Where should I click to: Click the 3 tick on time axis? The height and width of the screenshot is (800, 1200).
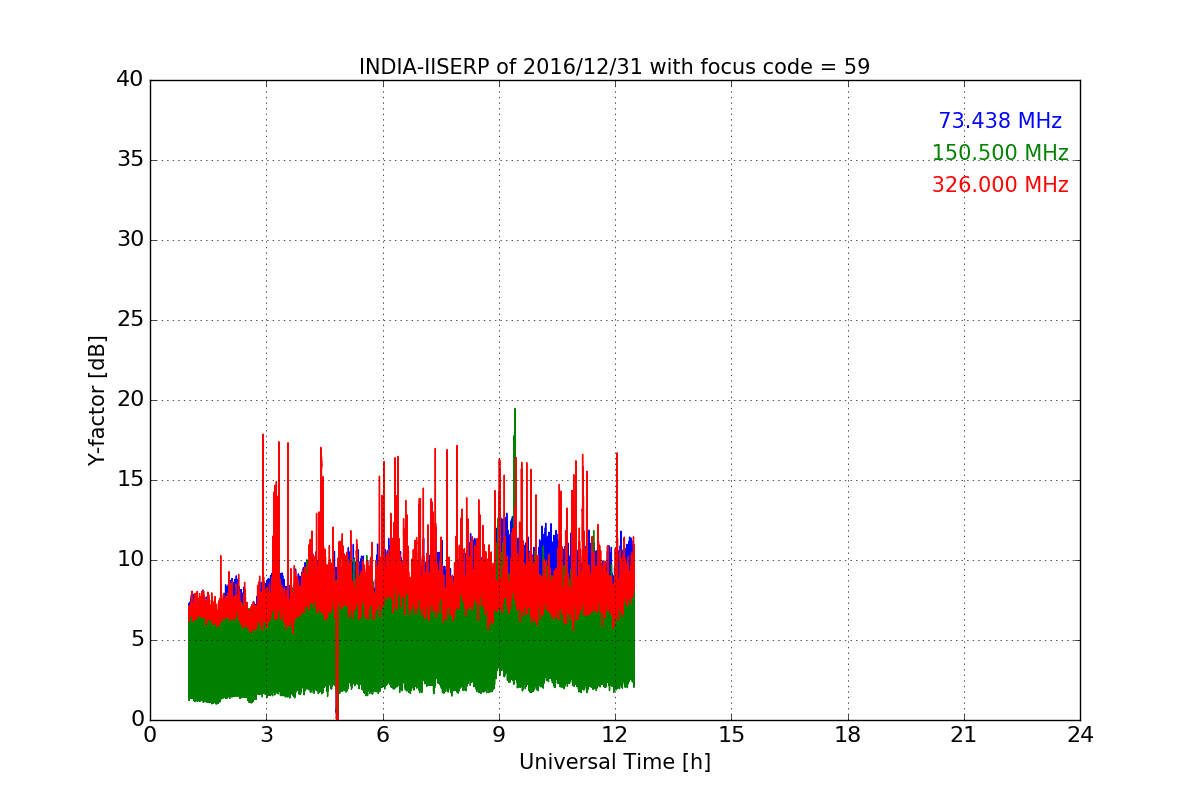pyautogui.click(x=266, y=735)
